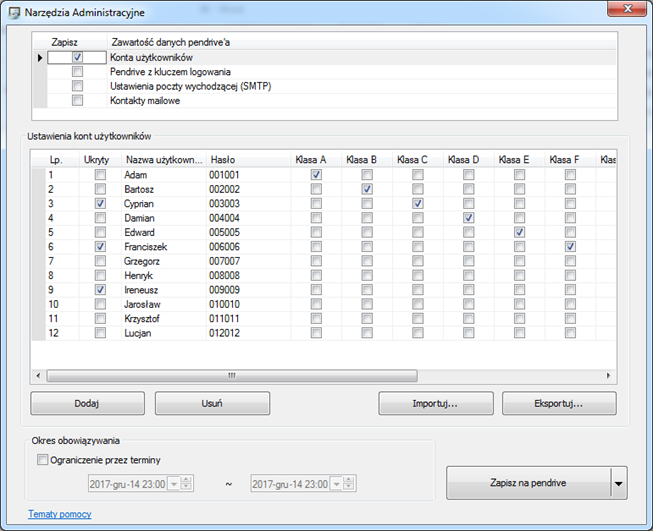Image resolution: width=653 pixels, height=531 pixels.
Task: Select the user name Krzysztof
Action: [x=164, y=319]
